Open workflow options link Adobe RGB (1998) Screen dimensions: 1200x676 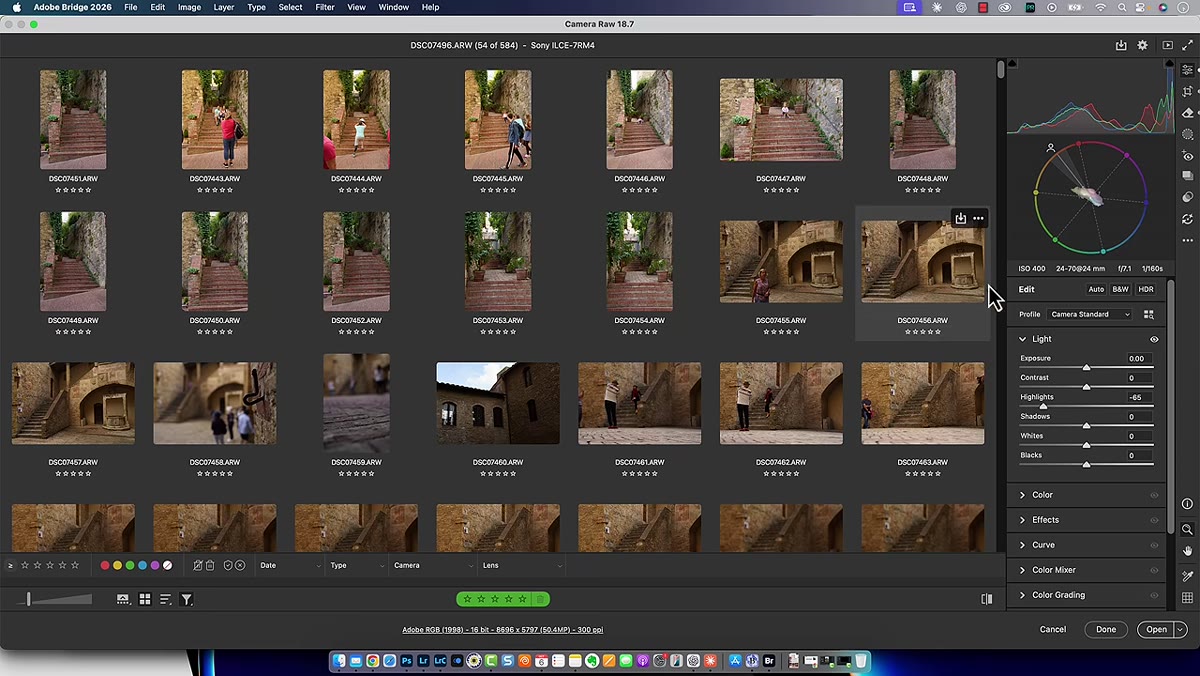pos(502,630)
